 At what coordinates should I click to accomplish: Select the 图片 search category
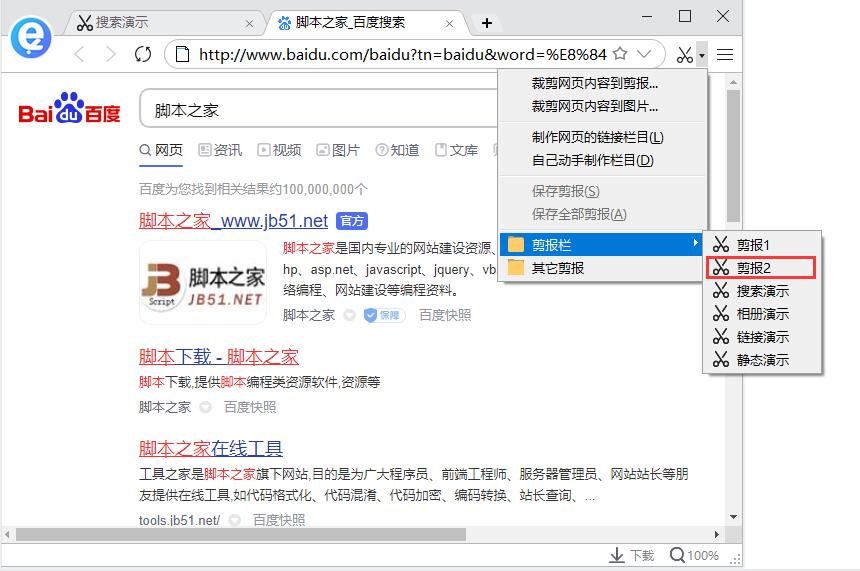338,150
